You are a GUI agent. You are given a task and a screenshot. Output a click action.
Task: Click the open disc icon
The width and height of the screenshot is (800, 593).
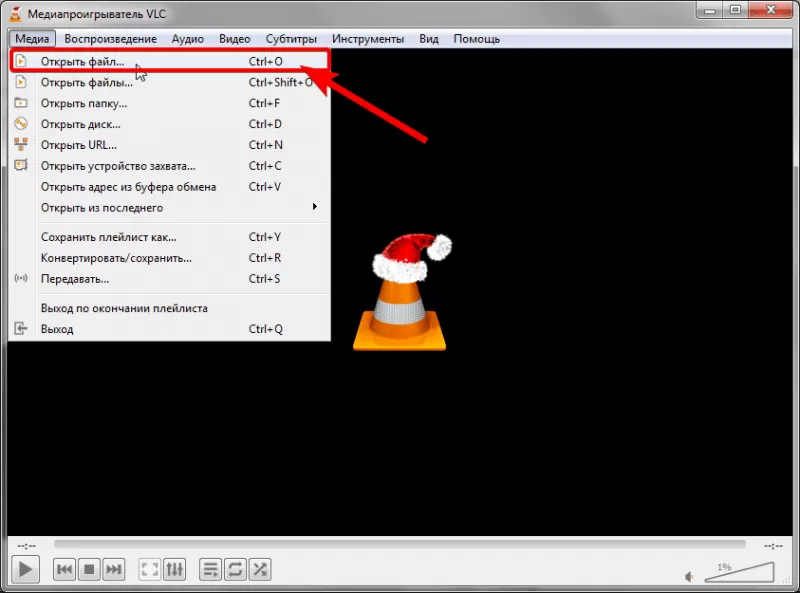click(x=20, y=123)
